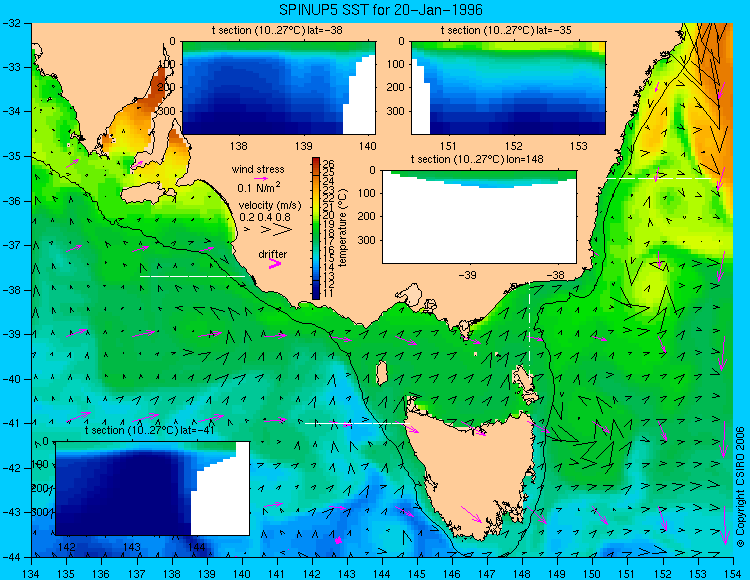Click the 't section (10..27°C) lon=148' heading

tap(477, 159)
